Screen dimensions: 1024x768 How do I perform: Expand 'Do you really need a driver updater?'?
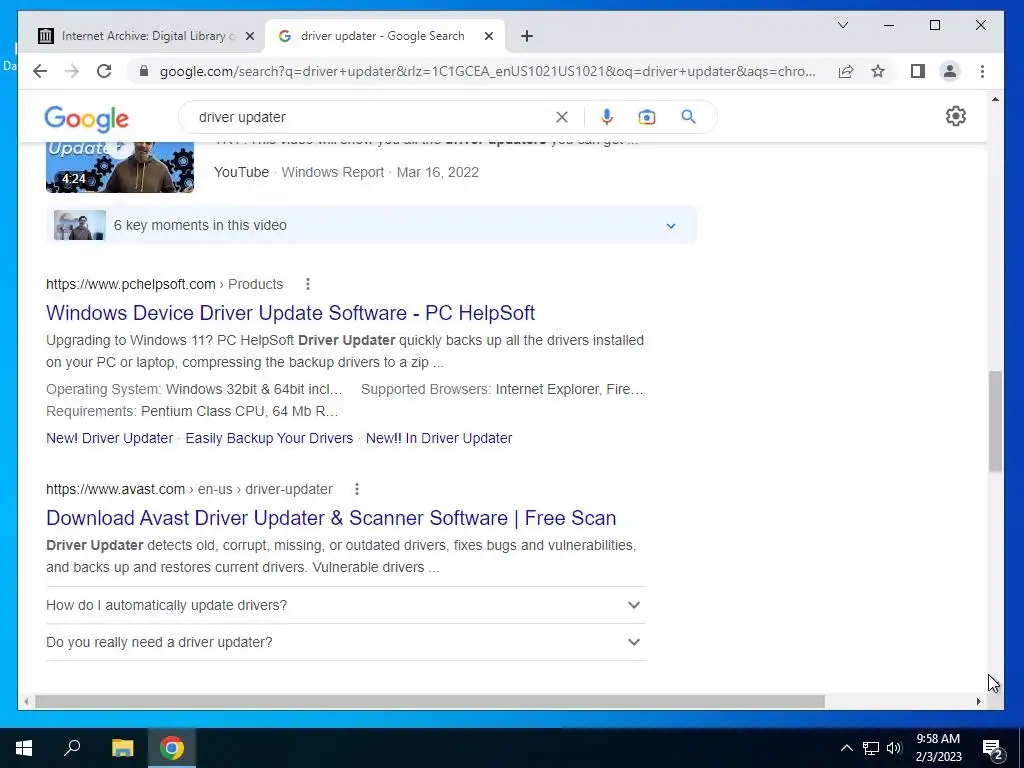(346, 643)
